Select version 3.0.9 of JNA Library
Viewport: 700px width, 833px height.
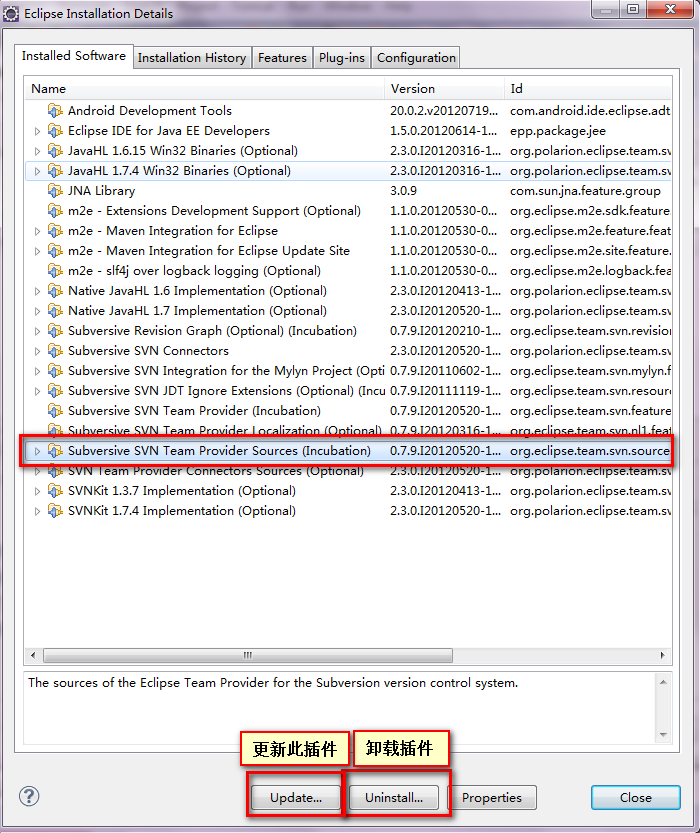coord(403,191)
